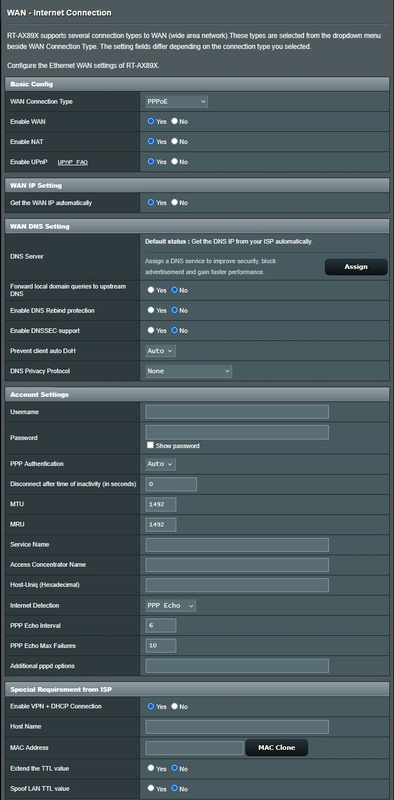
Task: Focus the Service Name field
Action: [237, 544]
